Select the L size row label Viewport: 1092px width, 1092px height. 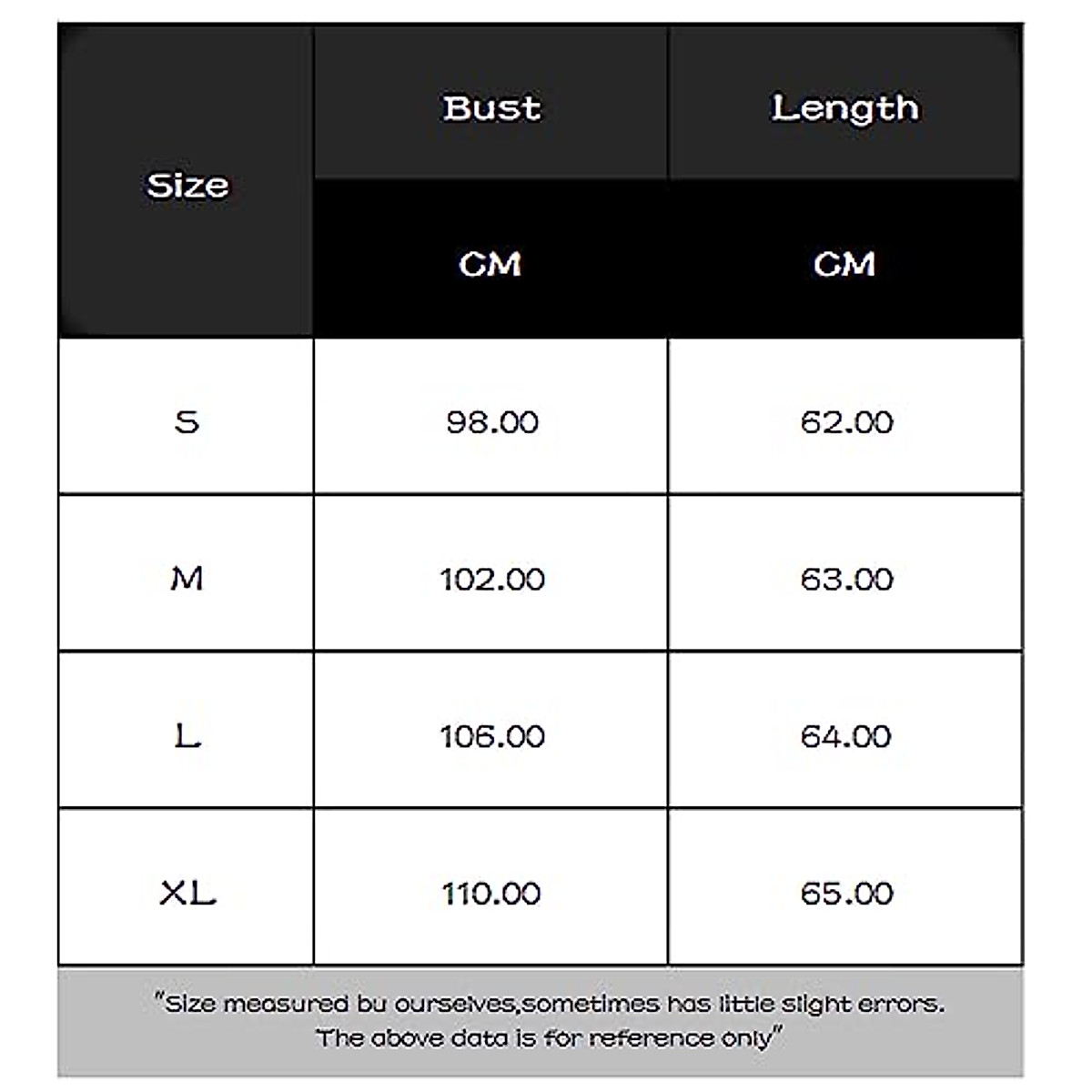tap(187, 735)
